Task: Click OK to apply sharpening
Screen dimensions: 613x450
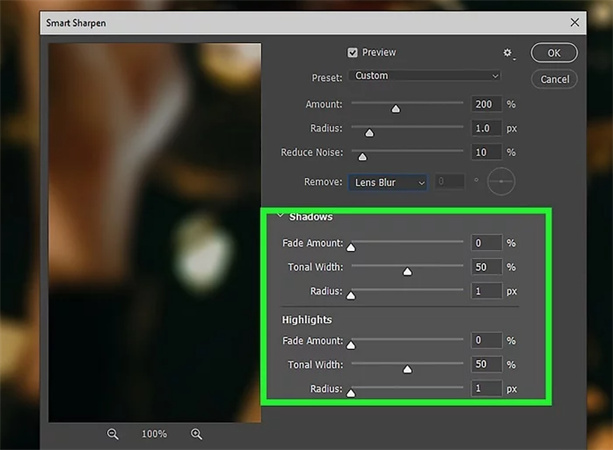Action: coord(554,53)
